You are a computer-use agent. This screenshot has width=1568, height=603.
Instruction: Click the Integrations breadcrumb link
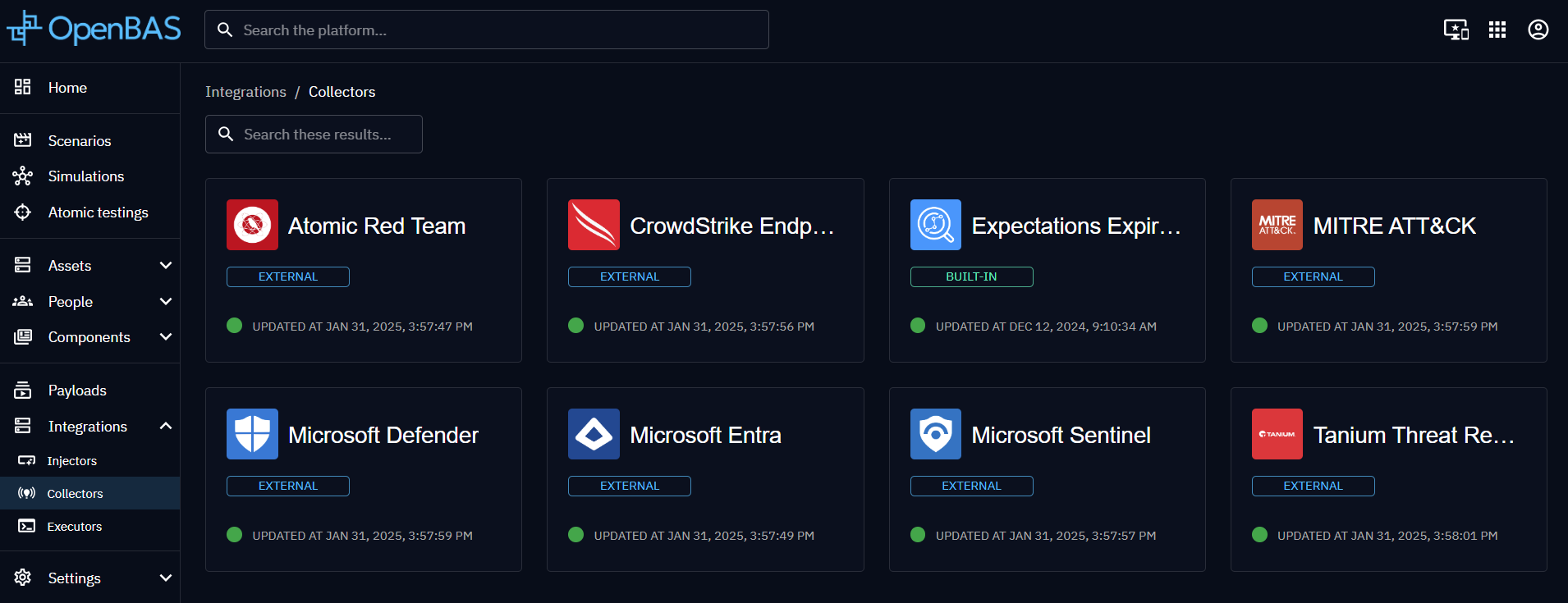click(245, 92)
